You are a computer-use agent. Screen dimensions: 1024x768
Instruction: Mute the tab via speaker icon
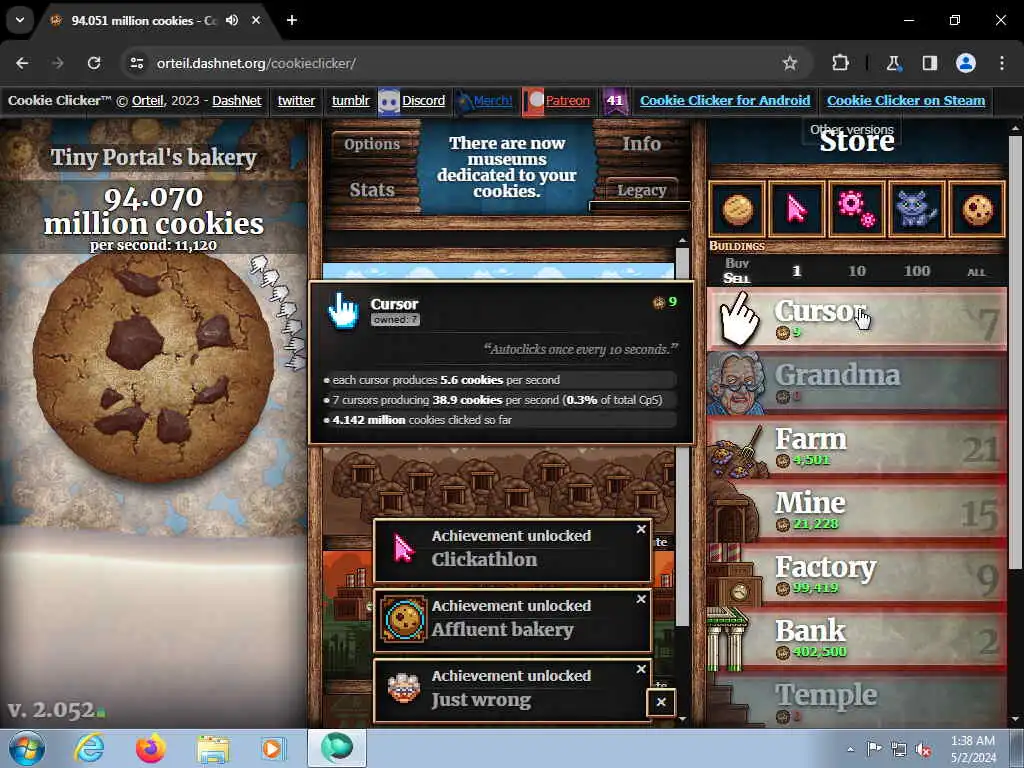click(232, 20)
